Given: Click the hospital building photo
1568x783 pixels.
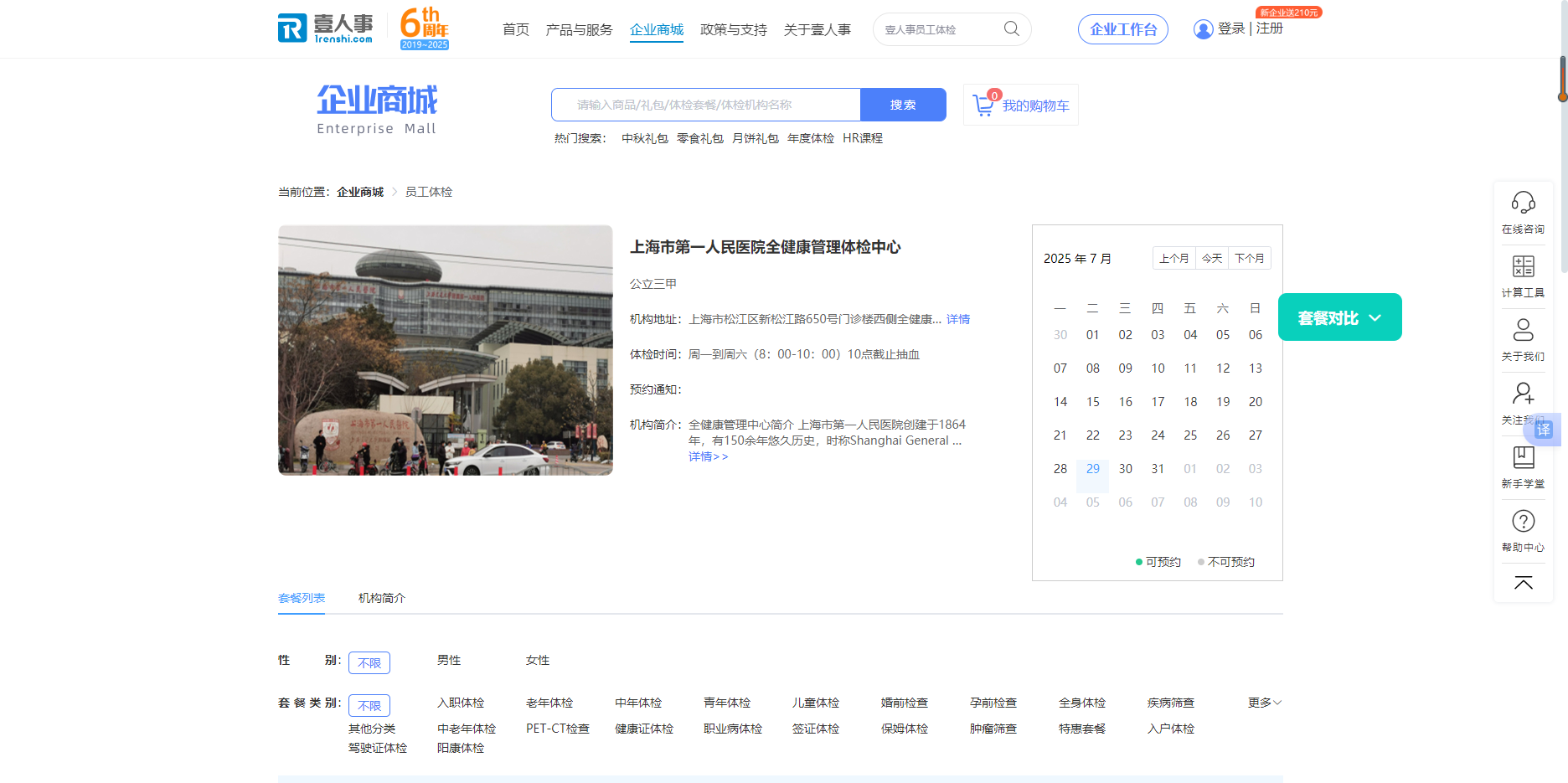Looking at the screenshot, I should coord(446,350).
